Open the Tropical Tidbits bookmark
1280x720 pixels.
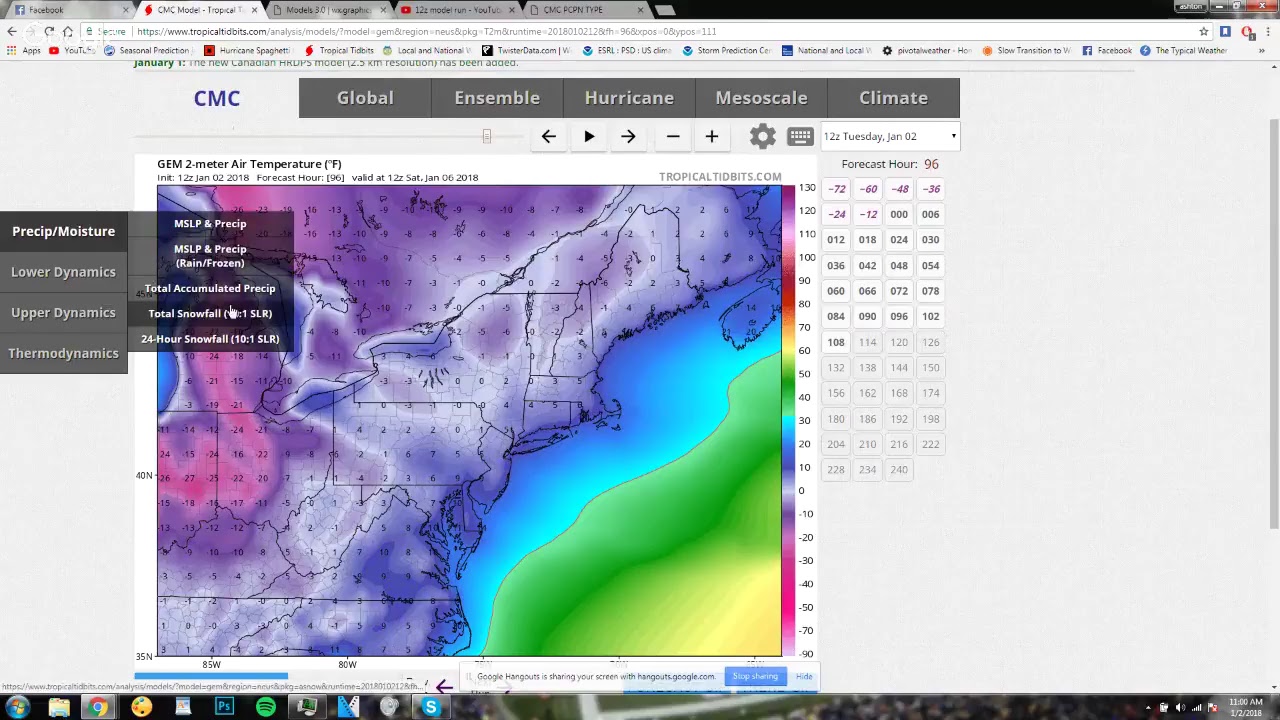click(339, 50)
